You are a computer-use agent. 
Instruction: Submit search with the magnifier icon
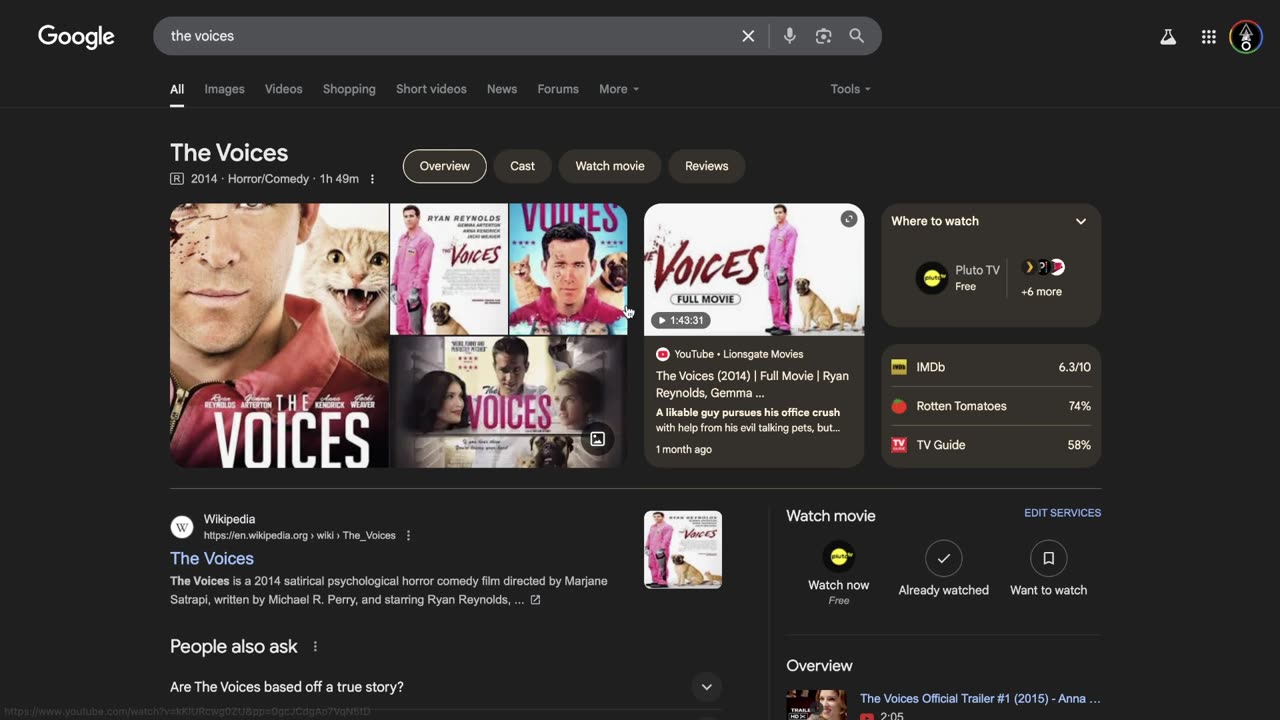click(x=857, y=36)
